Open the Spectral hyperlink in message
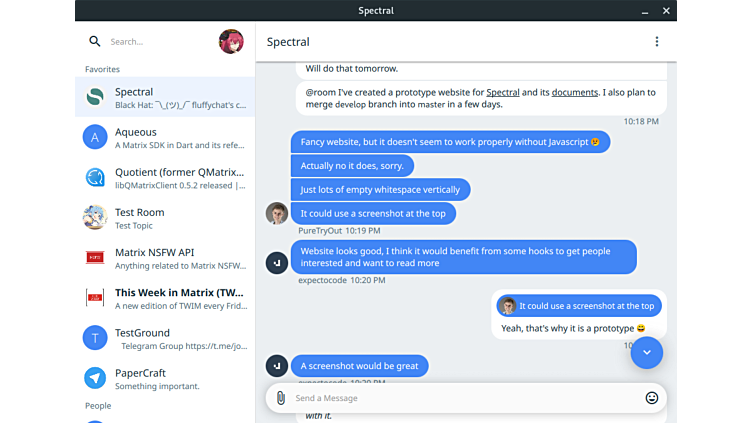This screenshot has width=752, height=423. click(x=503, y=92)
